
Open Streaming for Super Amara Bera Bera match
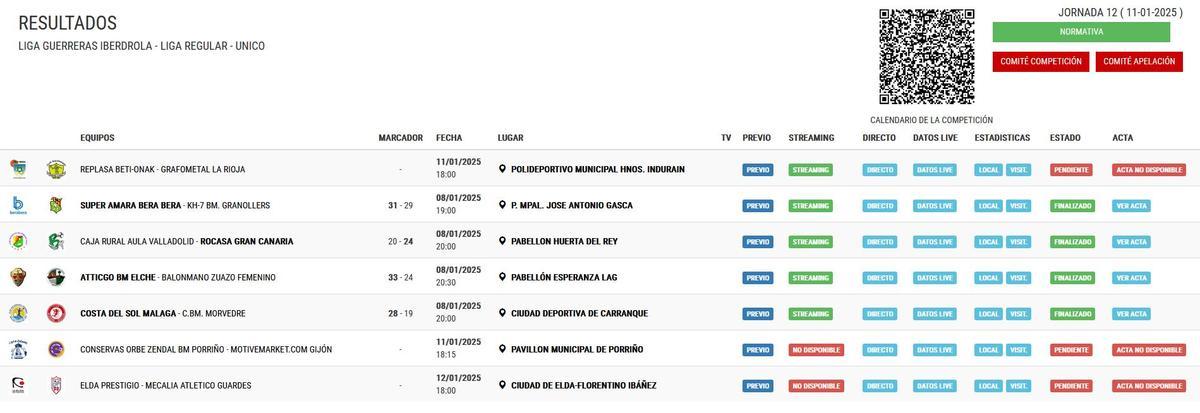pos(810,206)
